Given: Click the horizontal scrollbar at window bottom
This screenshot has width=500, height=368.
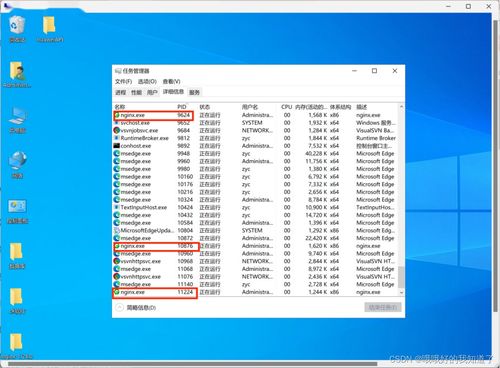Looking at the screenshot, I should click(190, 364).
